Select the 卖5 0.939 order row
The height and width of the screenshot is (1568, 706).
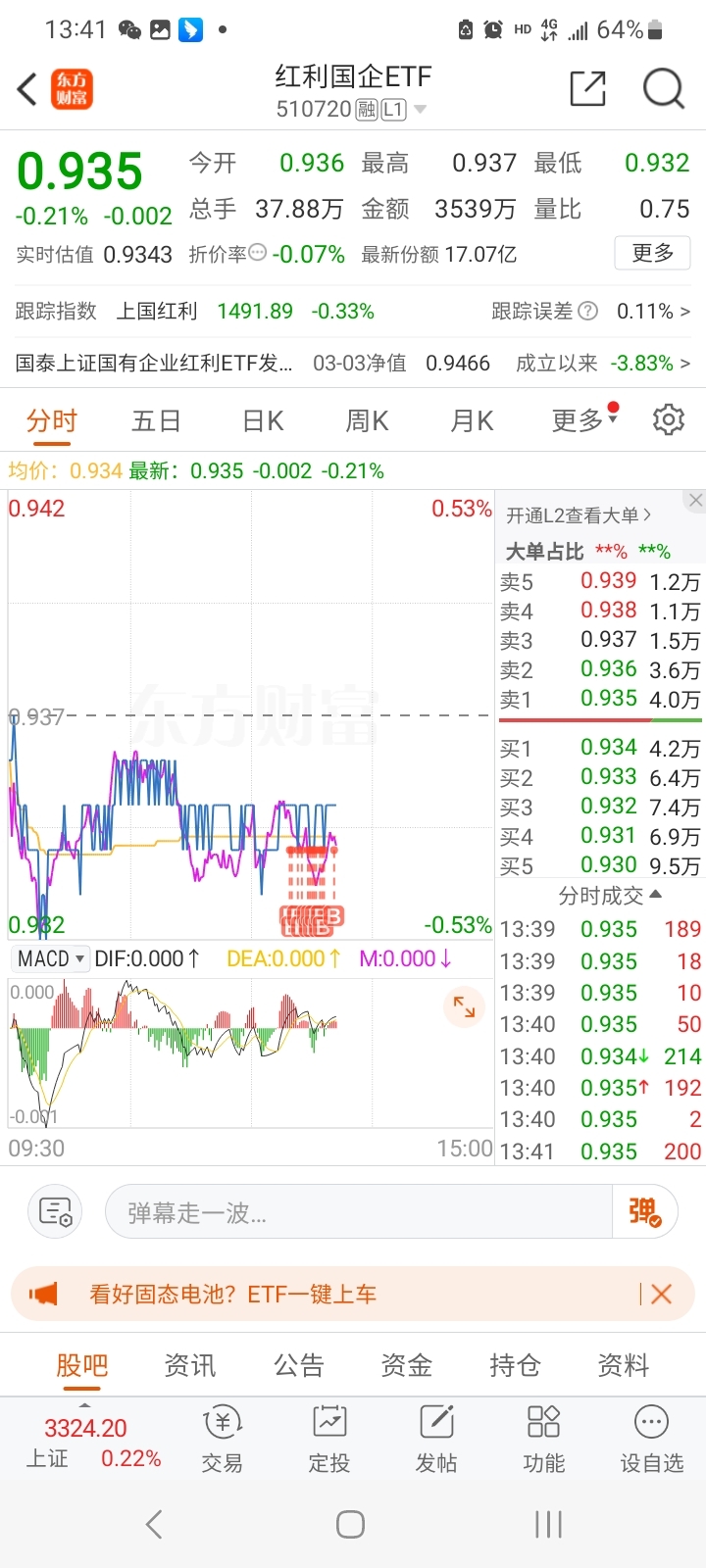(x=600, y=581)
